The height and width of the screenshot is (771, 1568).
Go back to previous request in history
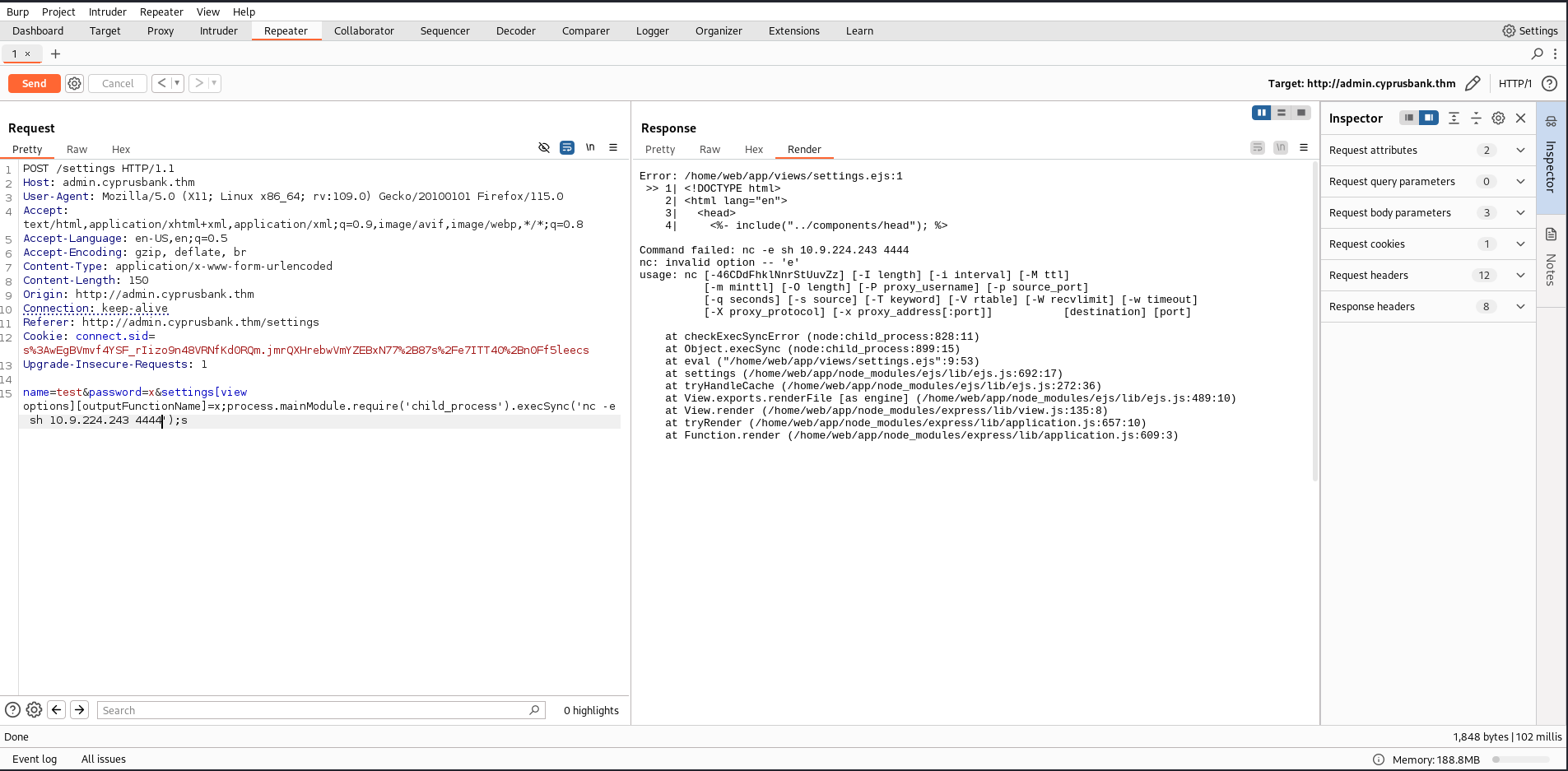pos(162,83)
